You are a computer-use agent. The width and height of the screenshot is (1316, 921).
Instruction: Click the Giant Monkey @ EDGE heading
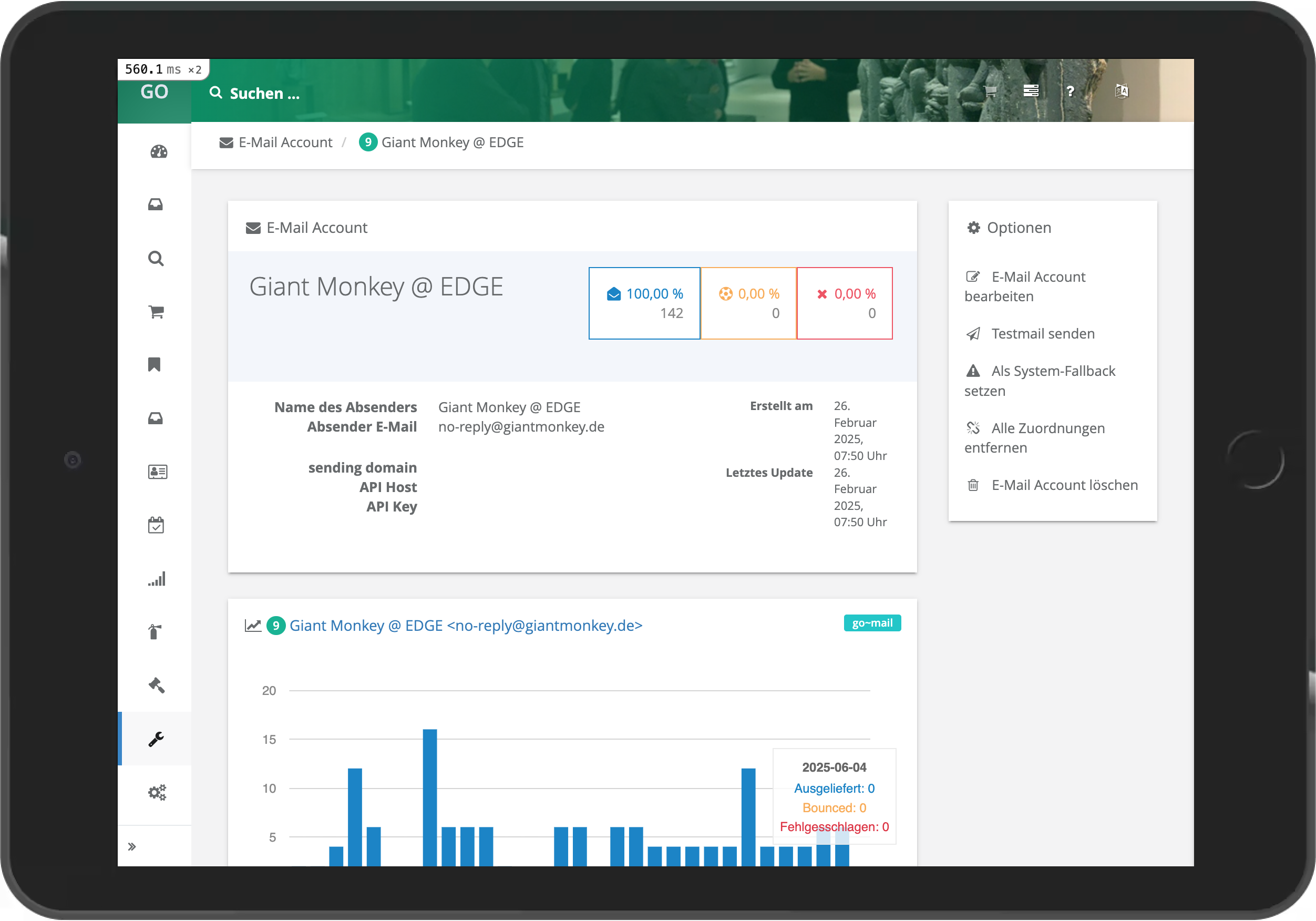(376, 286)
